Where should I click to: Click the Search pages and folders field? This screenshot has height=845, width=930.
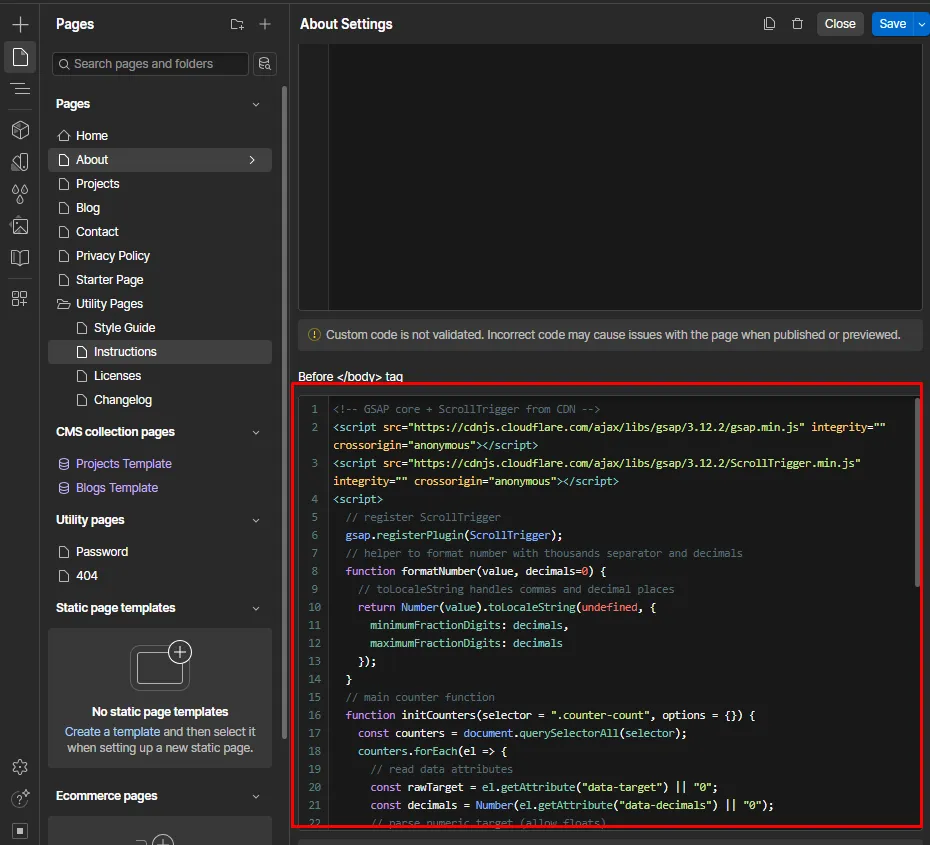tap(150, 64)
